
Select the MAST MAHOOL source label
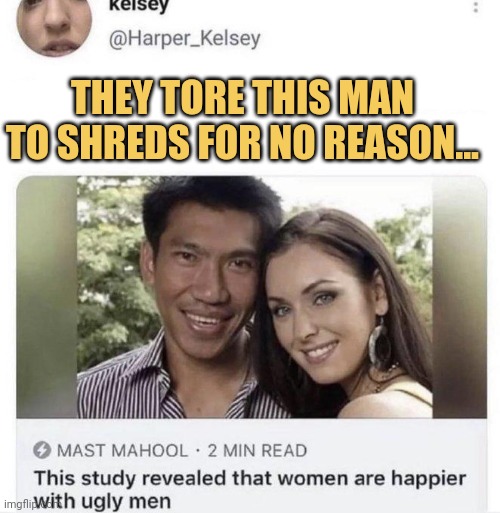(123, 451)
